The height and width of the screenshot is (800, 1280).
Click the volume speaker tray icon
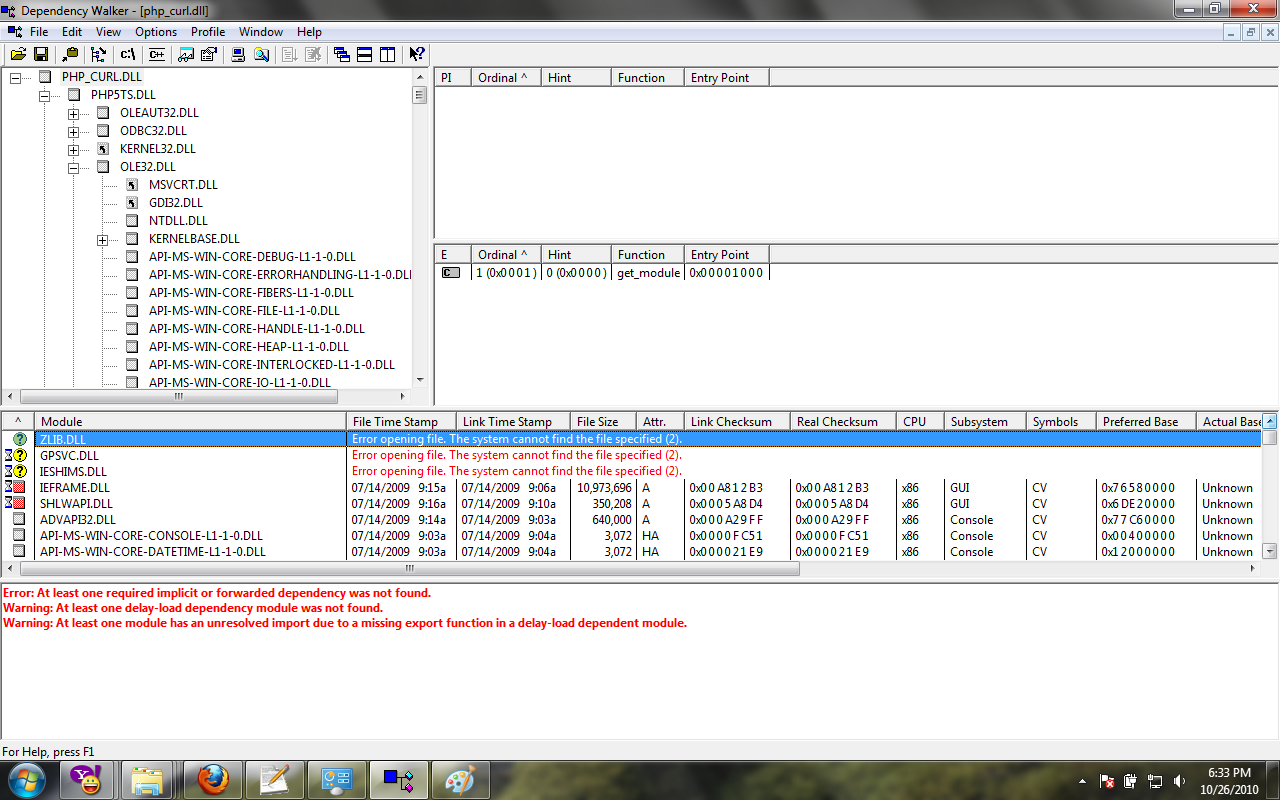tap(1180, 781)
